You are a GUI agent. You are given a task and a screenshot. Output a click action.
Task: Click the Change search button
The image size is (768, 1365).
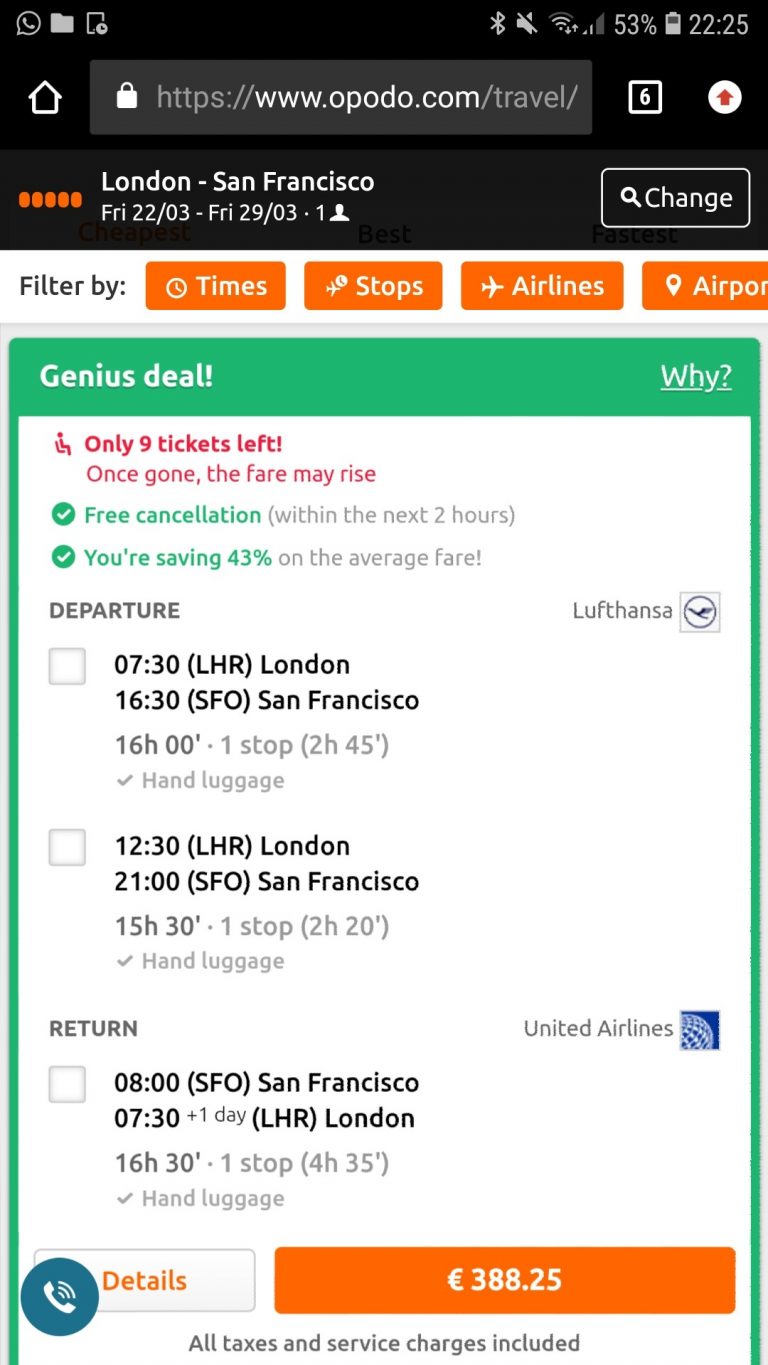675,198
